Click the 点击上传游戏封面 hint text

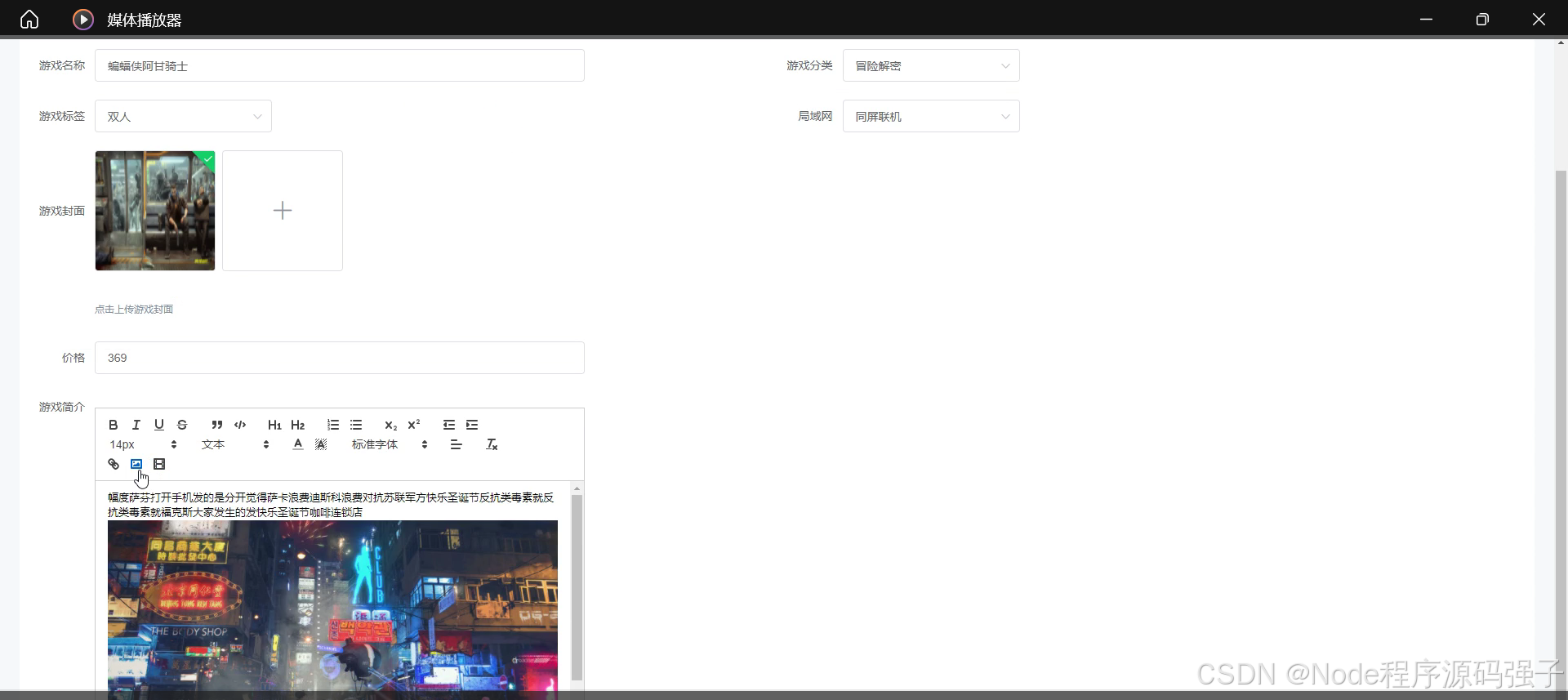(x=134, y=309)
